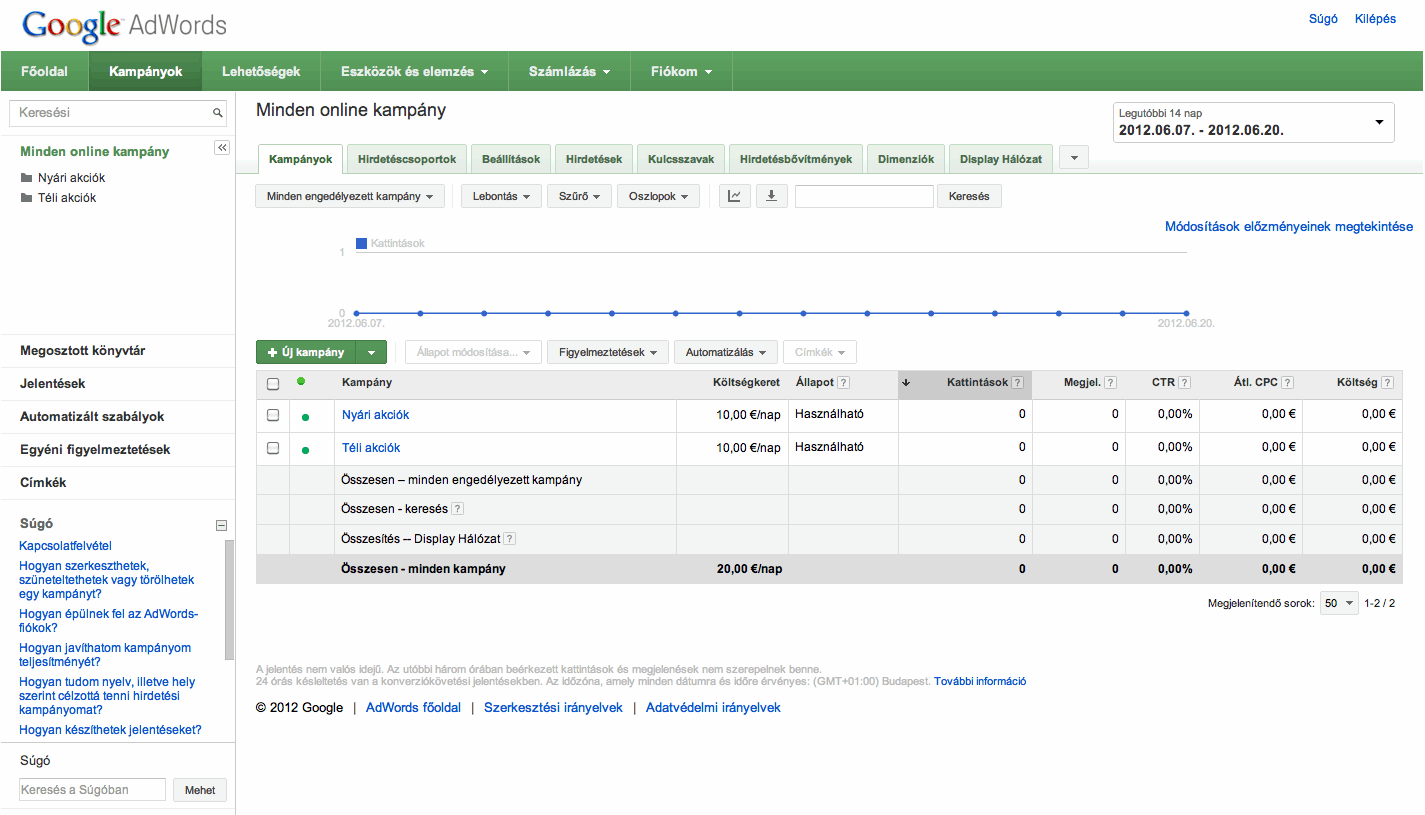Collapse the Súgó help panel minus icon
1425x815 pixels.
(222, 525)
